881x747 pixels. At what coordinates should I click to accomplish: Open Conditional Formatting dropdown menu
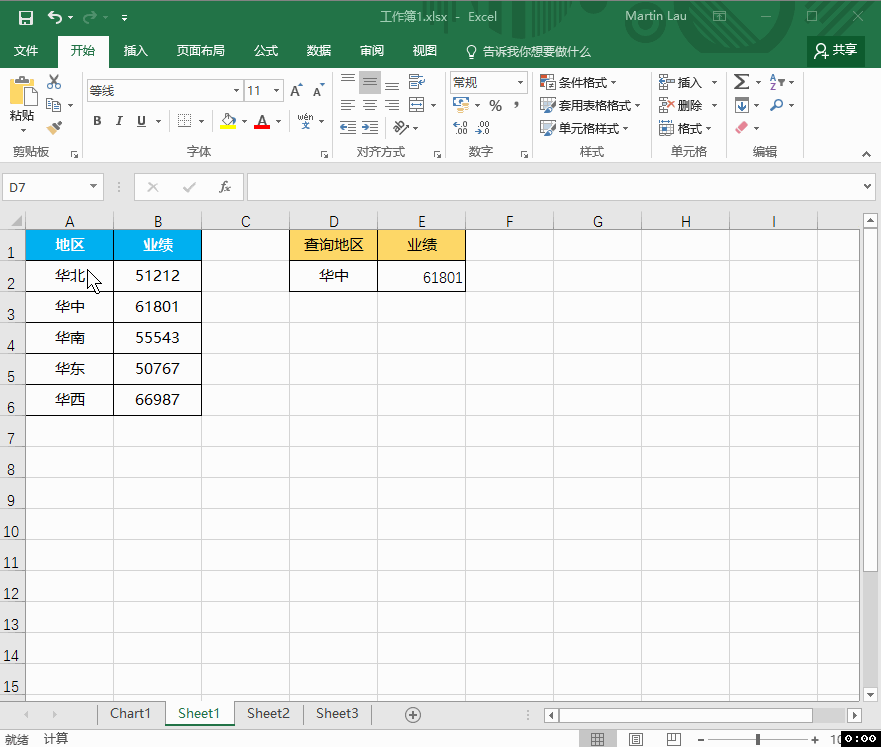tap(578, 83)
